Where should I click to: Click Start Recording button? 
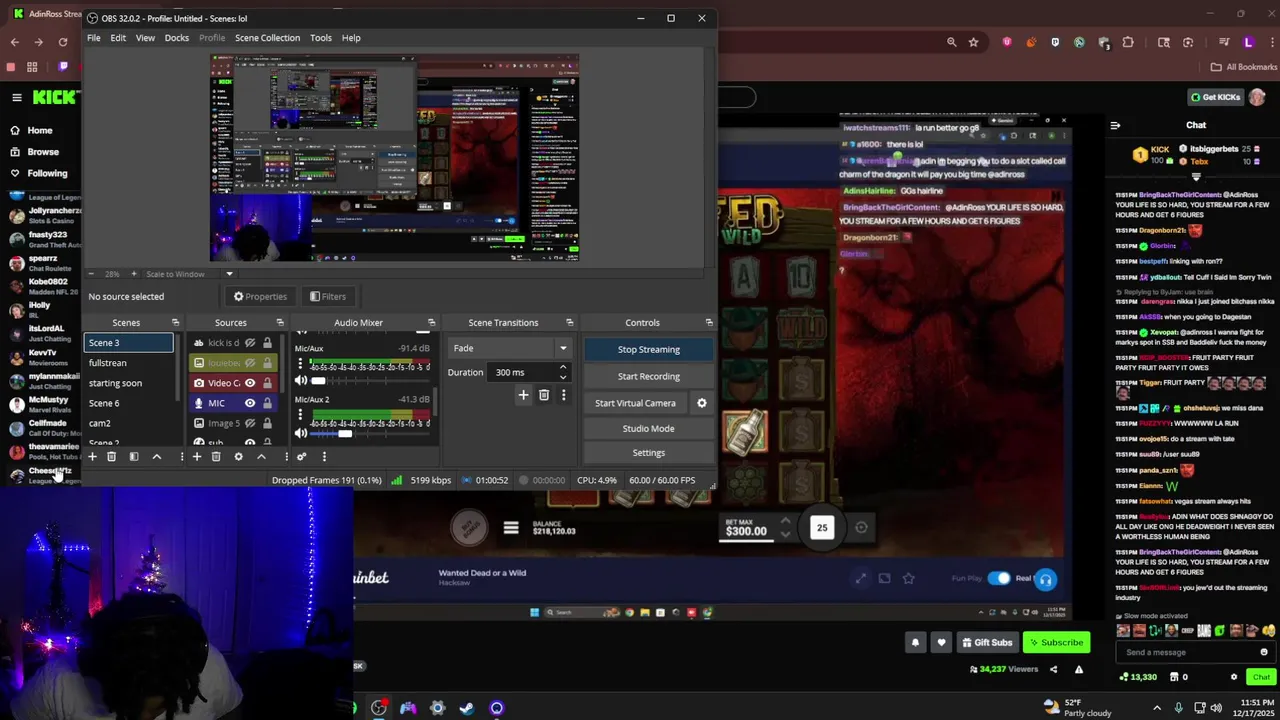coord(648,376)
